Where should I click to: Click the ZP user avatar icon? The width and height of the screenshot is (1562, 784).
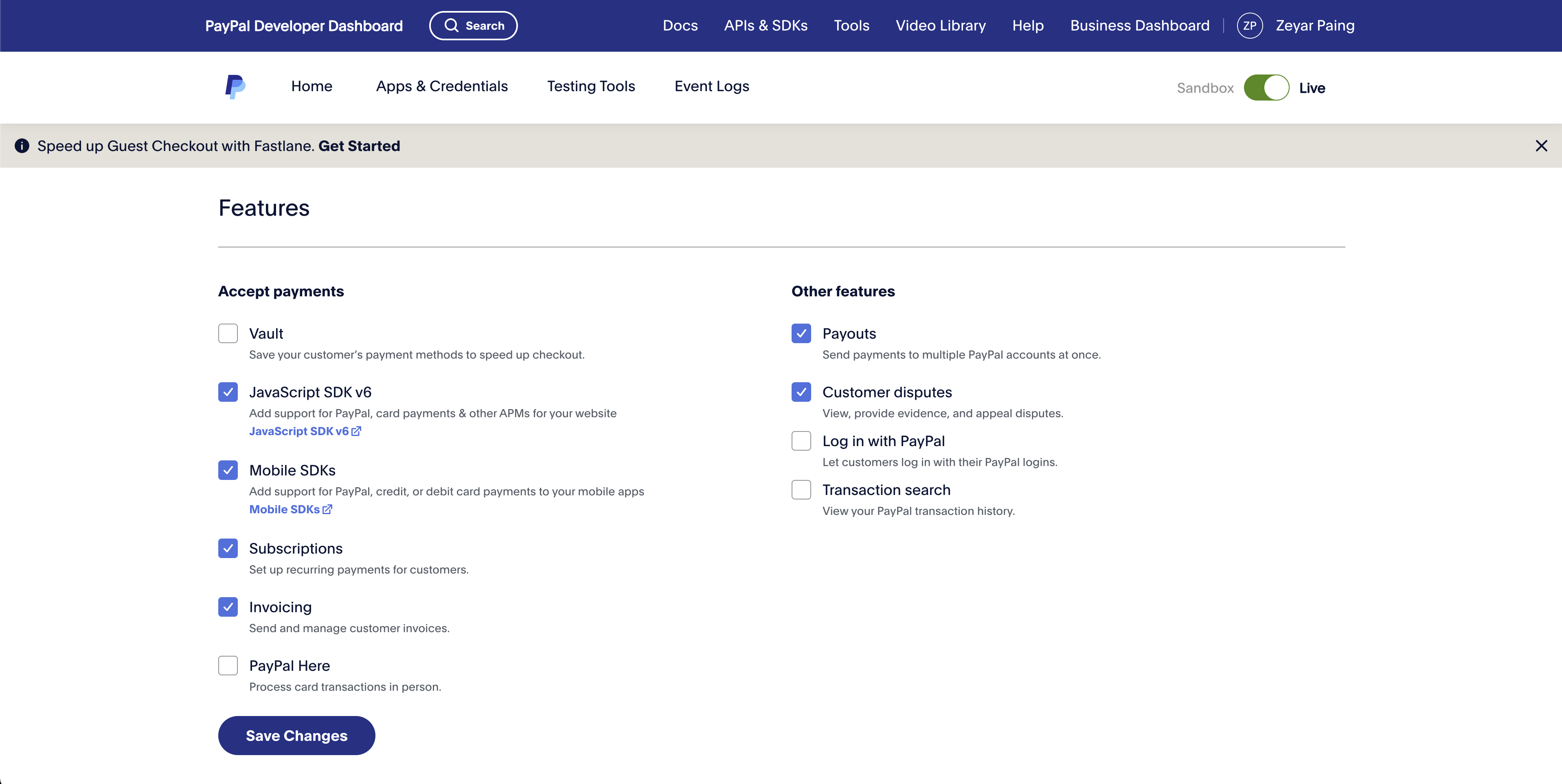(1249, 26)
